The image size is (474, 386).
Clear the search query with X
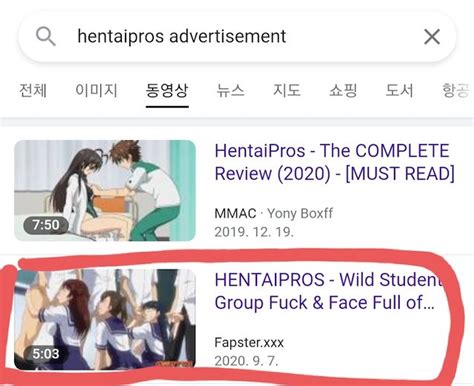pyautogui.click(x=432, y=36)
